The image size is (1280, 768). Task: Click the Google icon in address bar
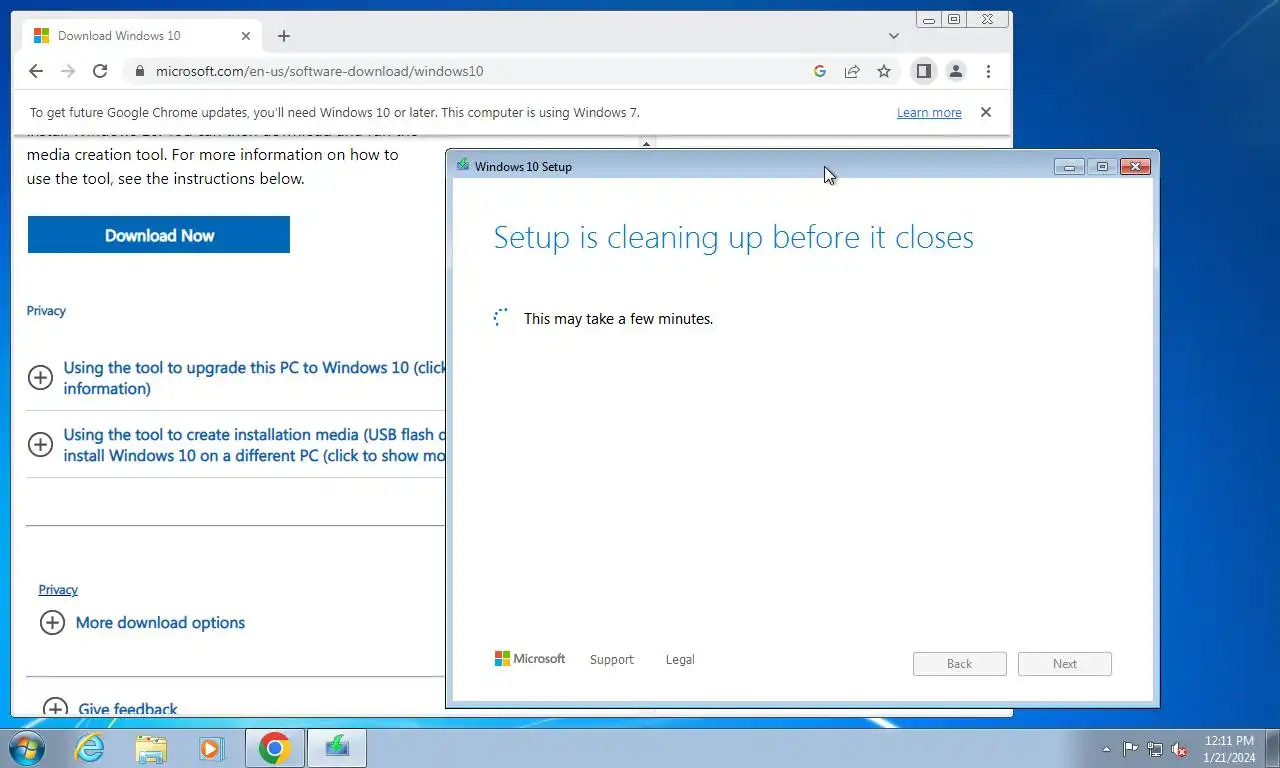click(820, 71)
